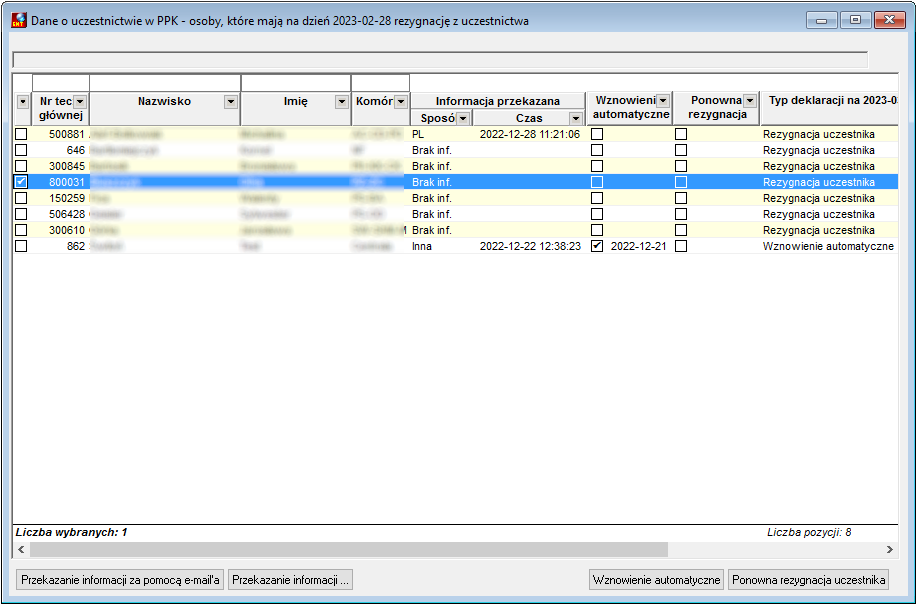This screenshot has width=917, height=605.
Task: Select Brak inf. cell in row 646
Action: tap(441, 150)
